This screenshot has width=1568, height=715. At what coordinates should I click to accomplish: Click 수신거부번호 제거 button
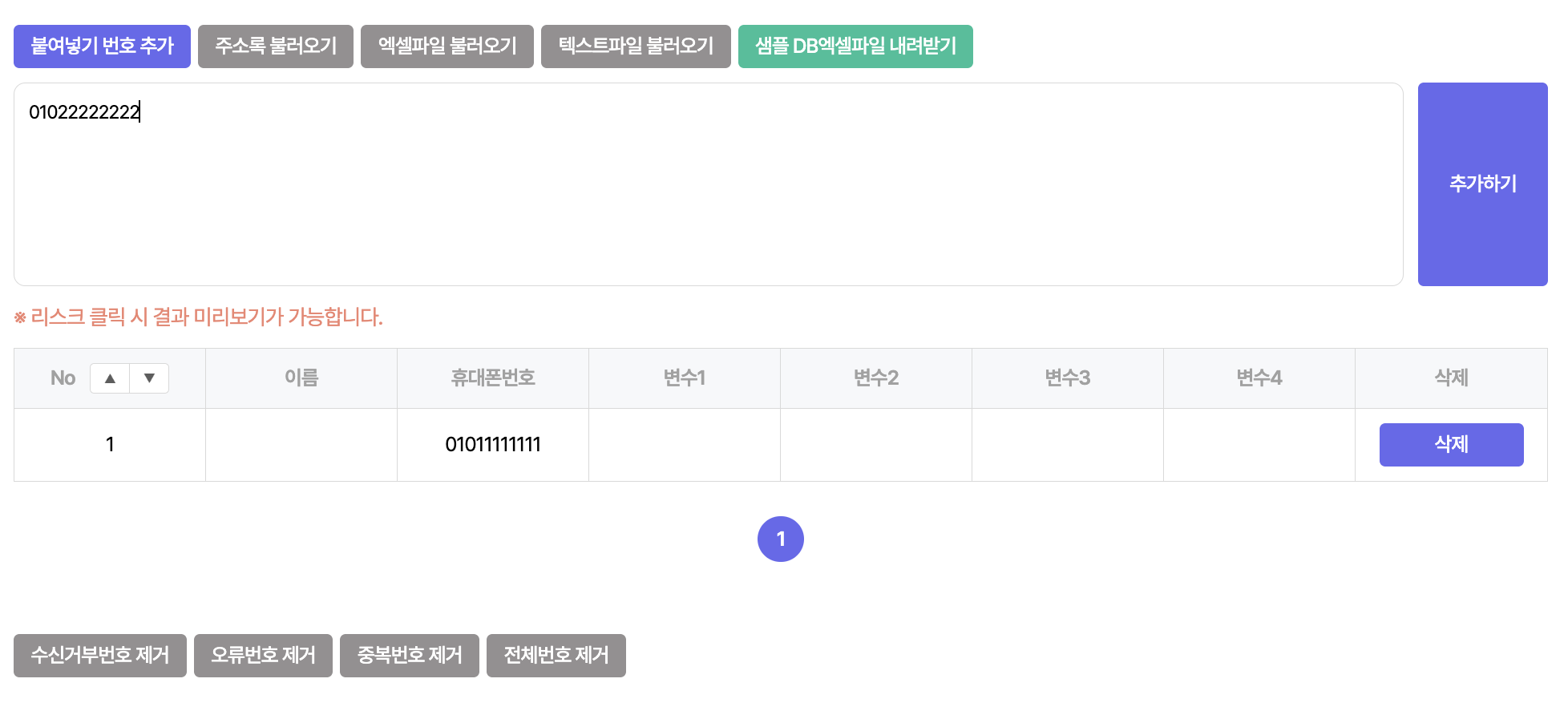tap(100, 656)
